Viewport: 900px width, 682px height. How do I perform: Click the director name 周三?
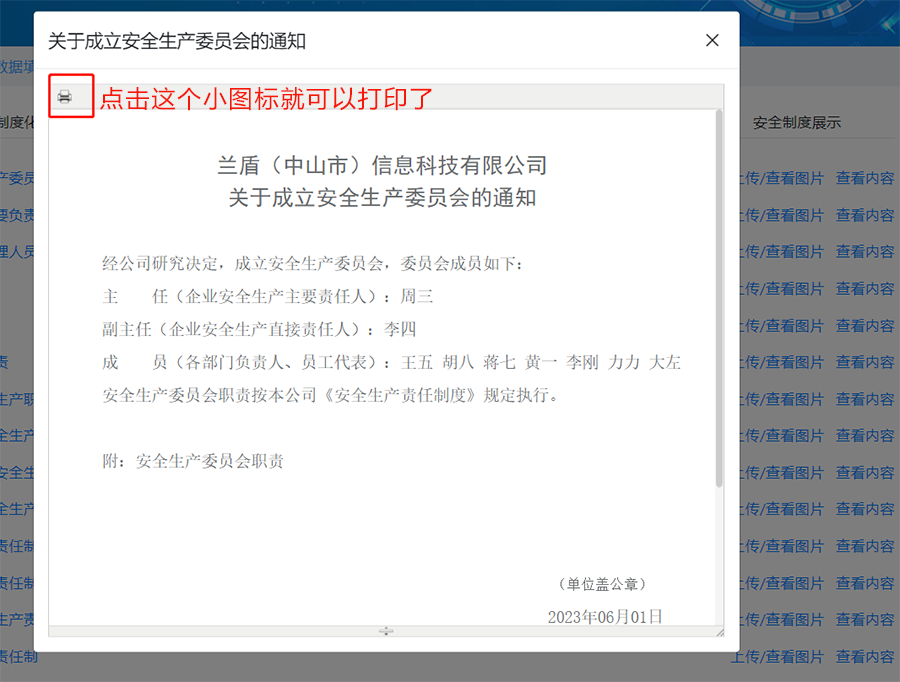tap(417, 296)
